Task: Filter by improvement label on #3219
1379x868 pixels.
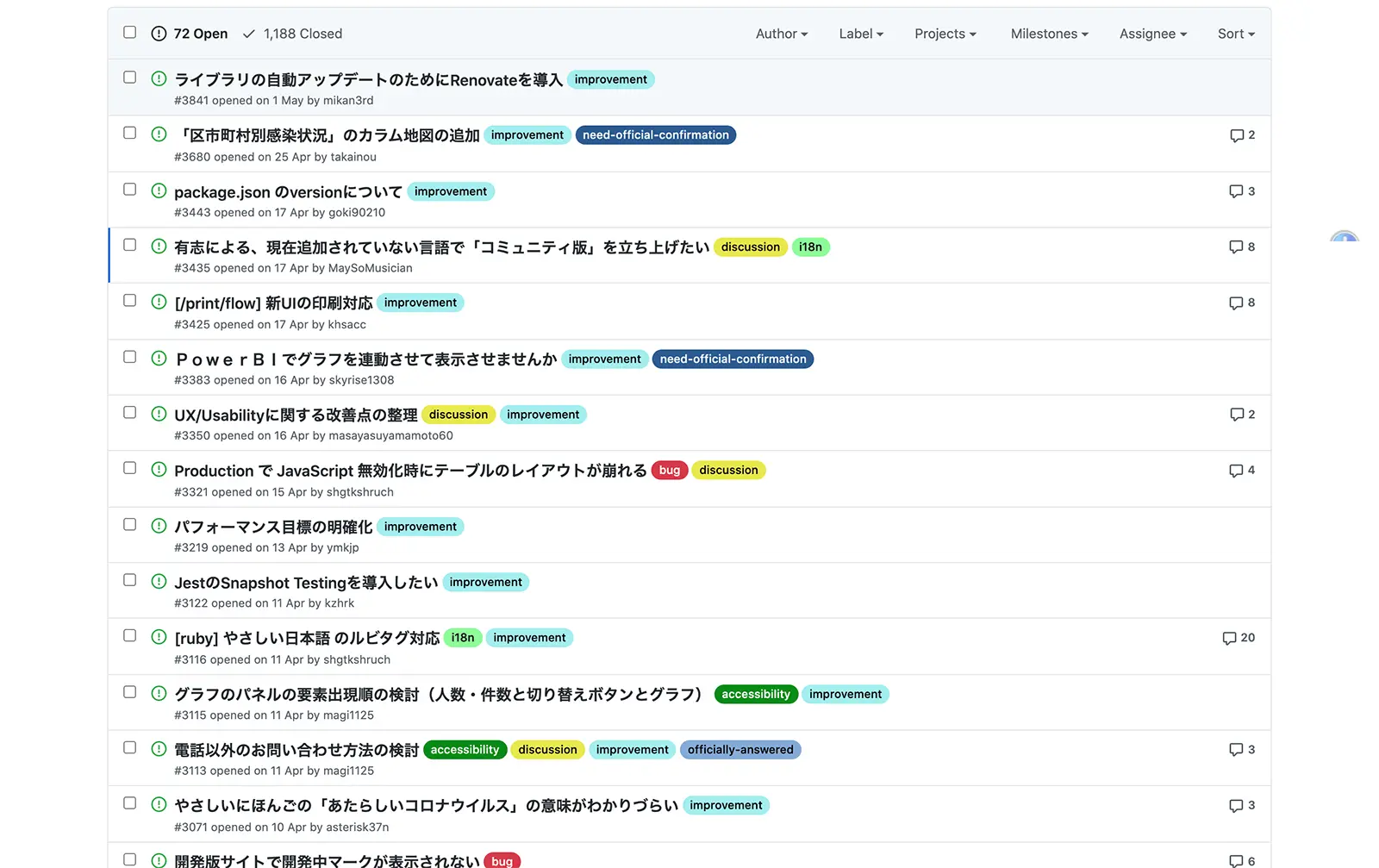Action: click(421, 527)
